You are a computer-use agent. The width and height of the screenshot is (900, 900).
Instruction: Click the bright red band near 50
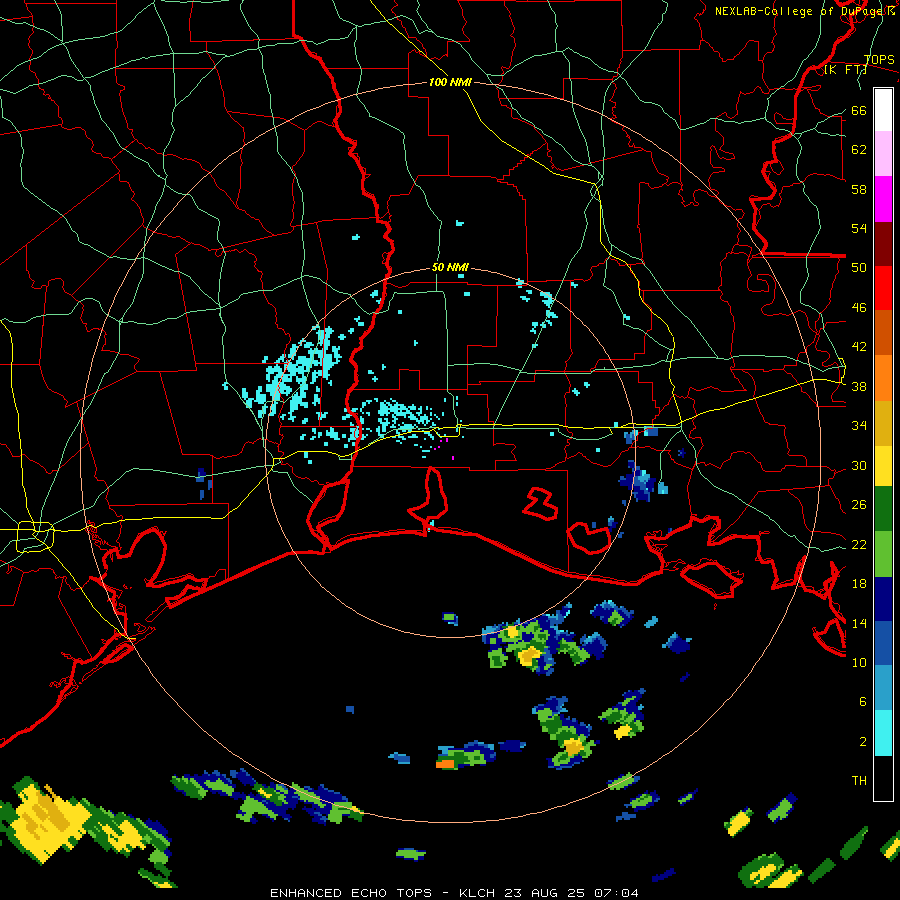(883, 288)
